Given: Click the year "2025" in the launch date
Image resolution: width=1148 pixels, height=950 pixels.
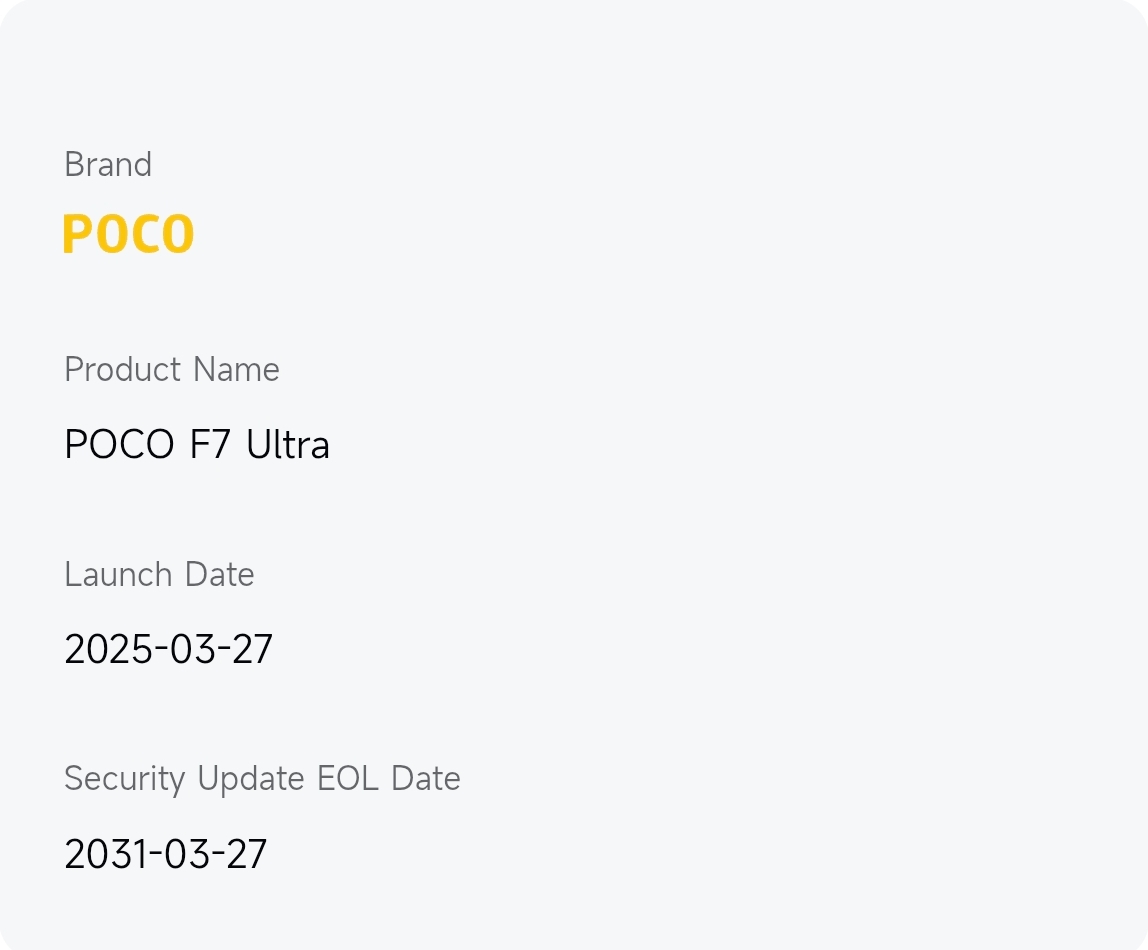Looking at the screenshot, I should (x=104, y=650).
